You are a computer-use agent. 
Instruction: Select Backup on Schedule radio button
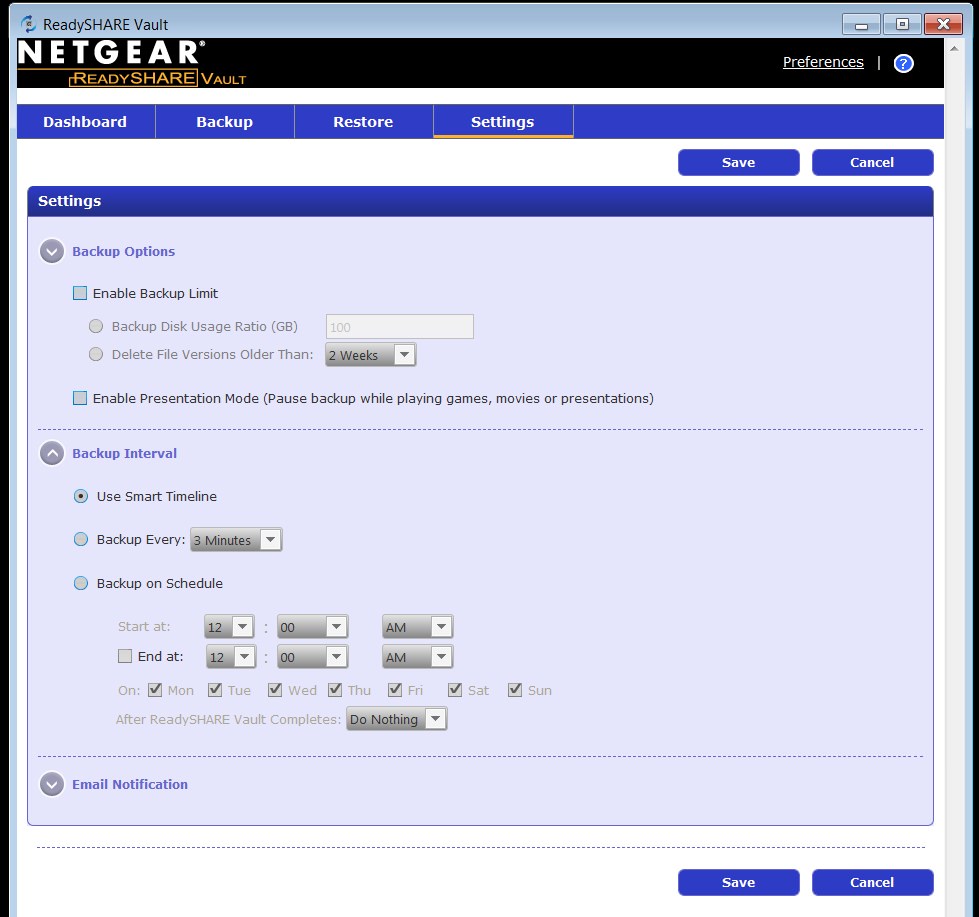(x=81, y=583)
